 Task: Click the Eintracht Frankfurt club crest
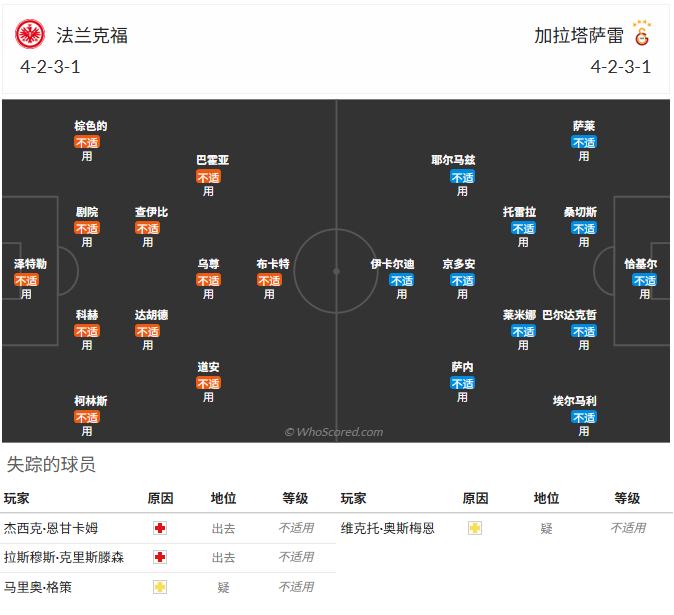pyautogui.click(x=30, y=35)
